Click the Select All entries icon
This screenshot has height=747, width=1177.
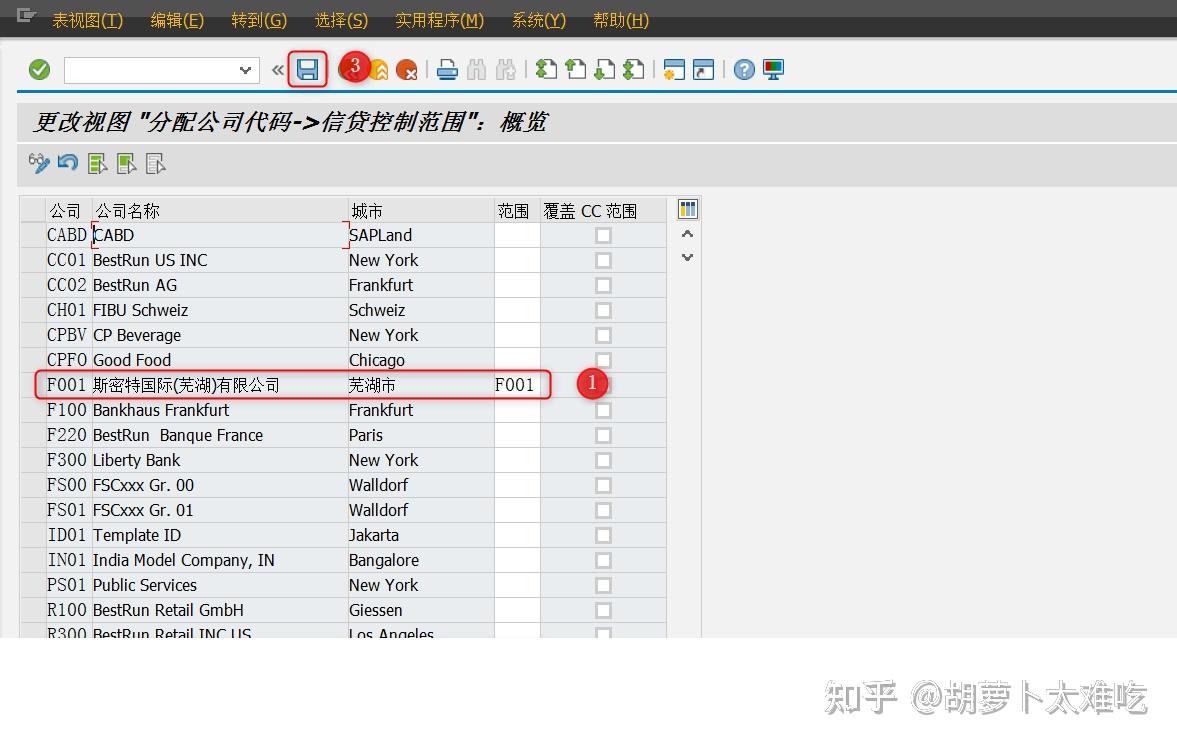tap(97, 163)
